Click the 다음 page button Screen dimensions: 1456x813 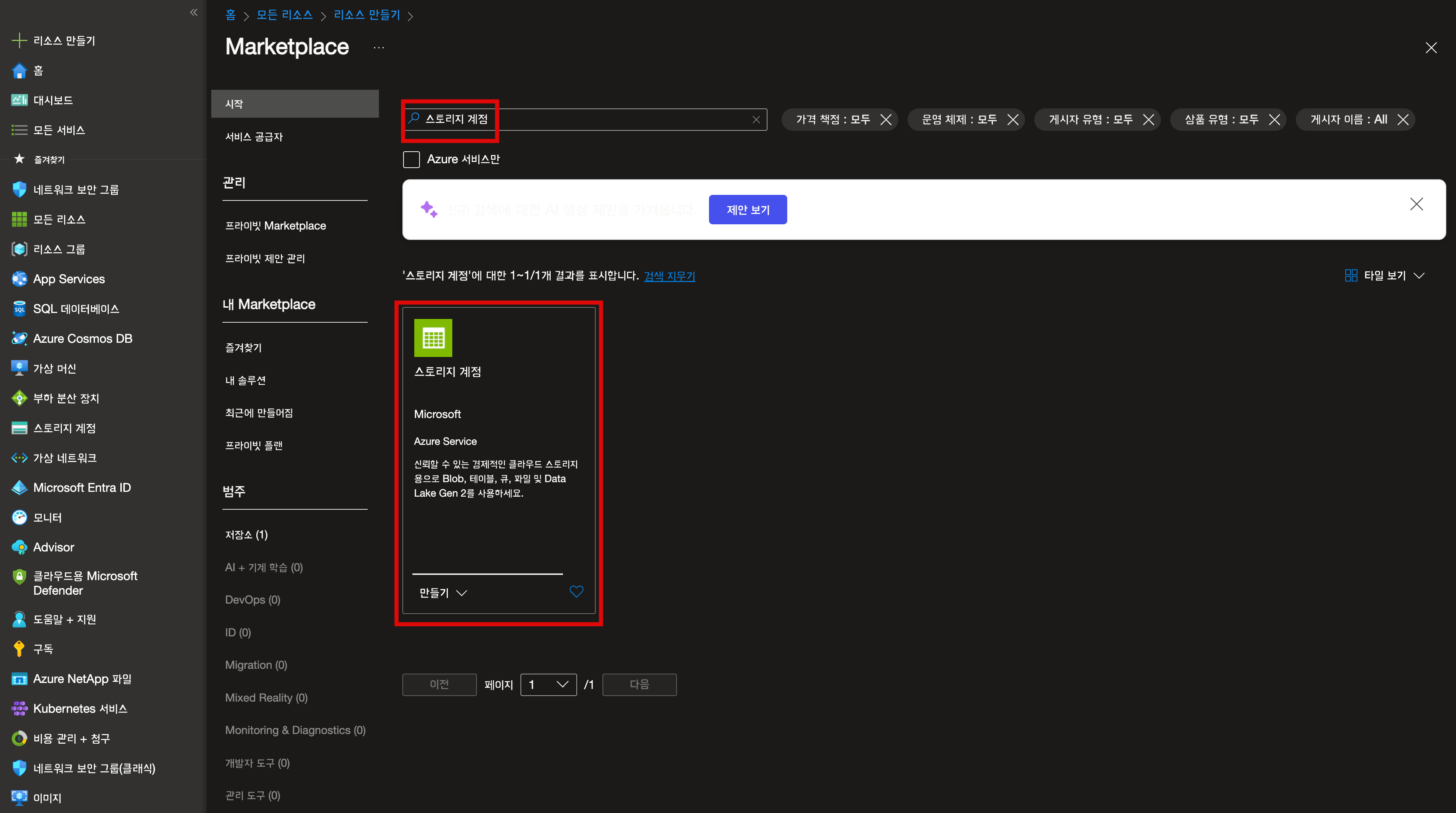639,685
